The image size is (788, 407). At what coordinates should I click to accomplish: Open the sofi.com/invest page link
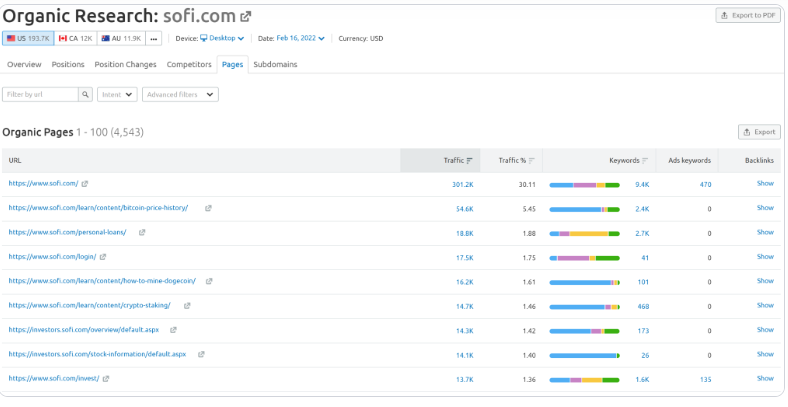[x=54, y=379]
